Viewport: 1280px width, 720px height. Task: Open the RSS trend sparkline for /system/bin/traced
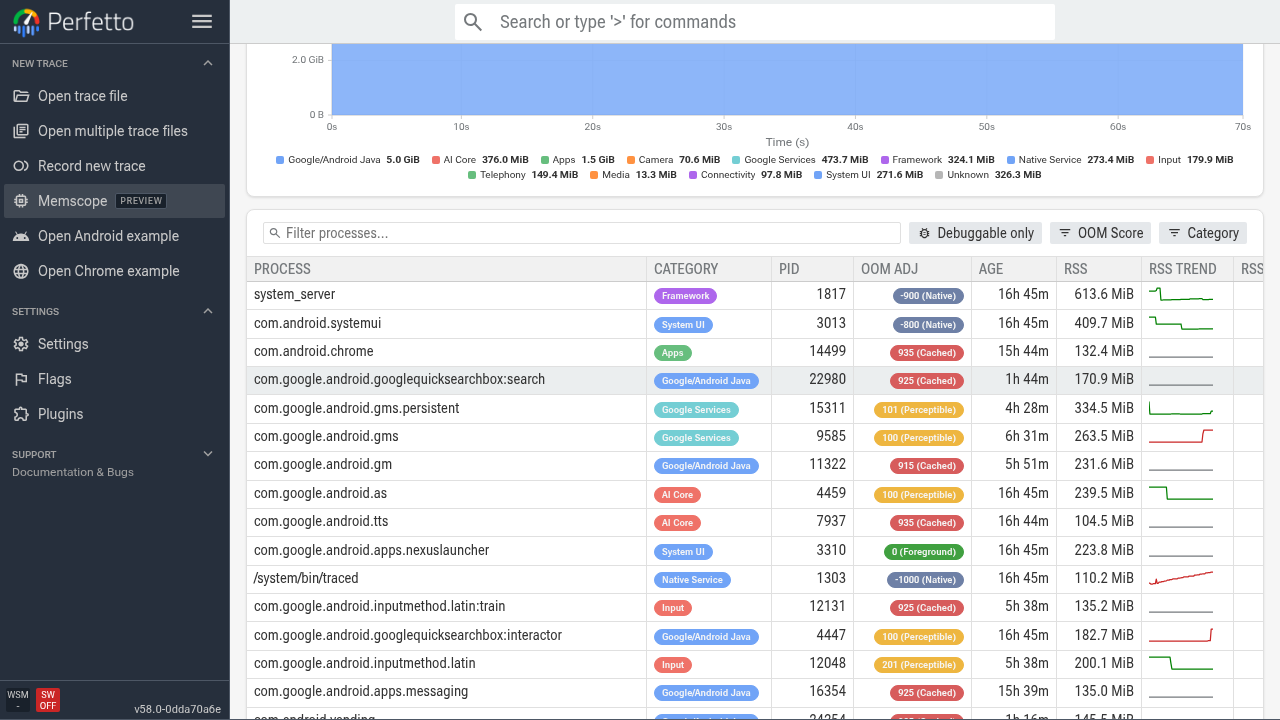(x=1181, y=579)
